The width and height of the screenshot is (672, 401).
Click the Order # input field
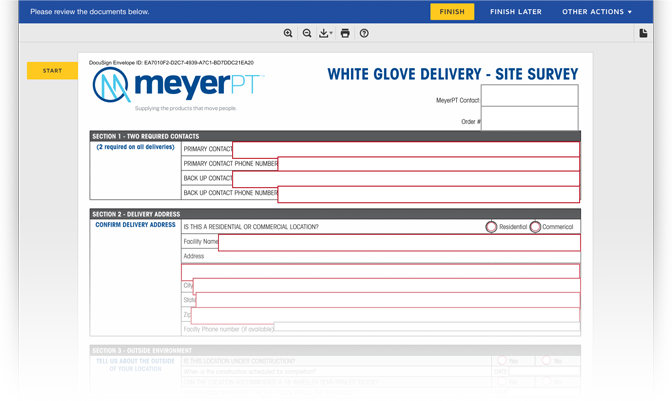pyautogui.click(x=529, y=118)
